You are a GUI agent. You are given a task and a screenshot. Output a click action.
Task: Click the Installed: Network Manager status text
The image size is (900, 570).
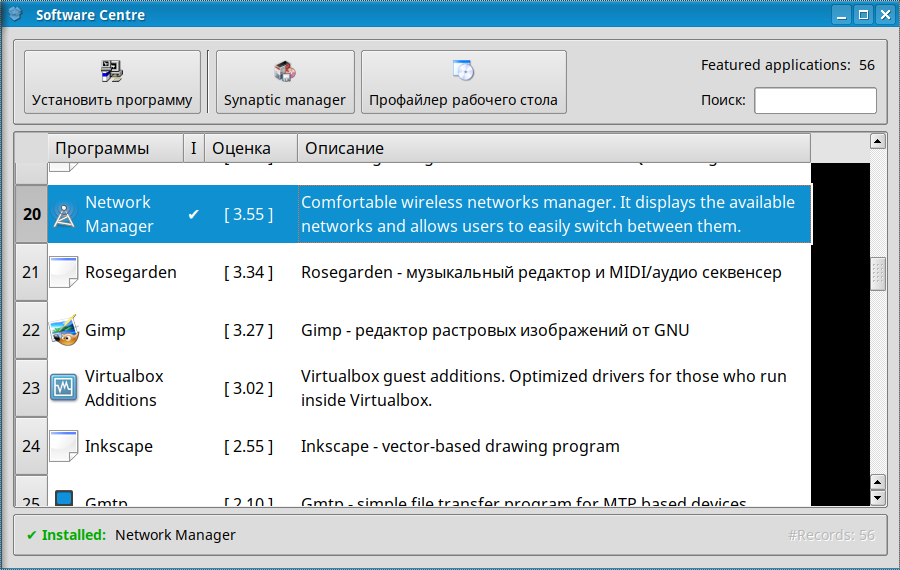[x=131, y=535]
